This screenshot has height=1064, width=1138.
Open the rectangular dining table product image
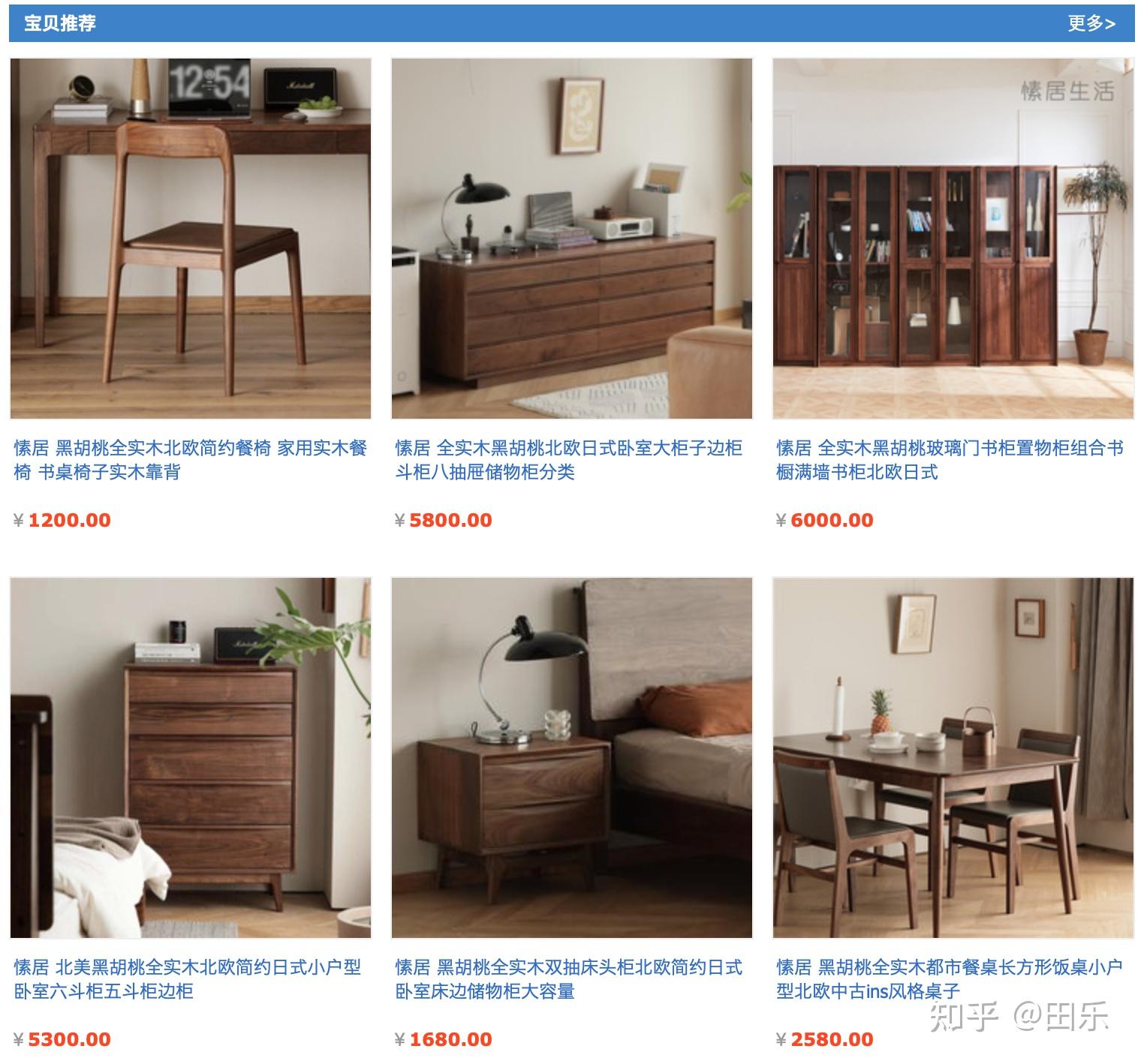click(x=953, y=758)
